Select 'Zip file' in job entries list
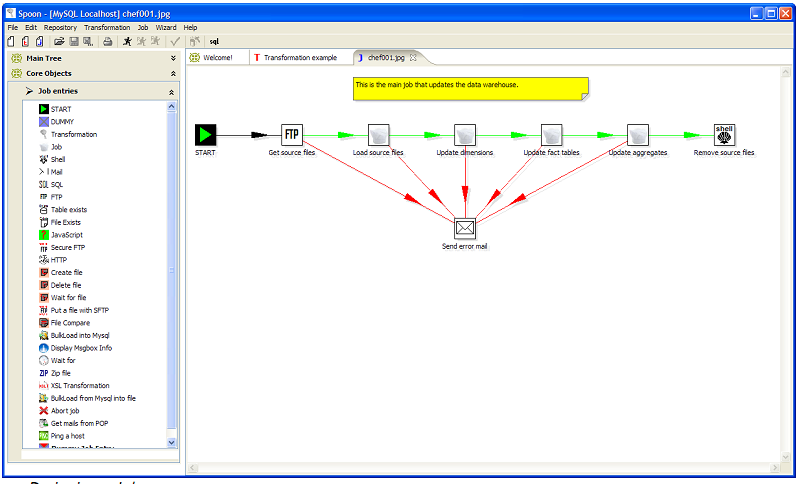Viewport: 800px width, 484px height. (x=60, y=373)
